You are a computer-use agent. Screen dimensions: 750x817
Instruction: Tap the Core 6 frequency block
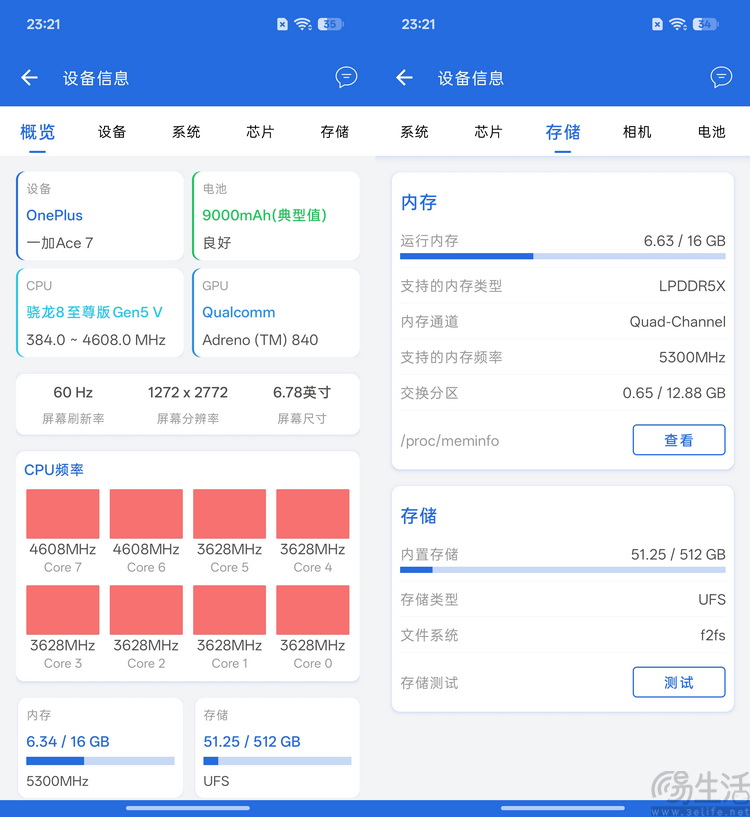146,514
